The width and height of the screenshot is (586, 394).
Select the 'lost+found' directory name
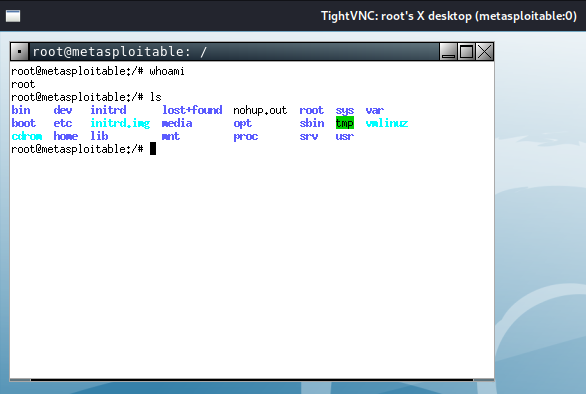[192, 110]
